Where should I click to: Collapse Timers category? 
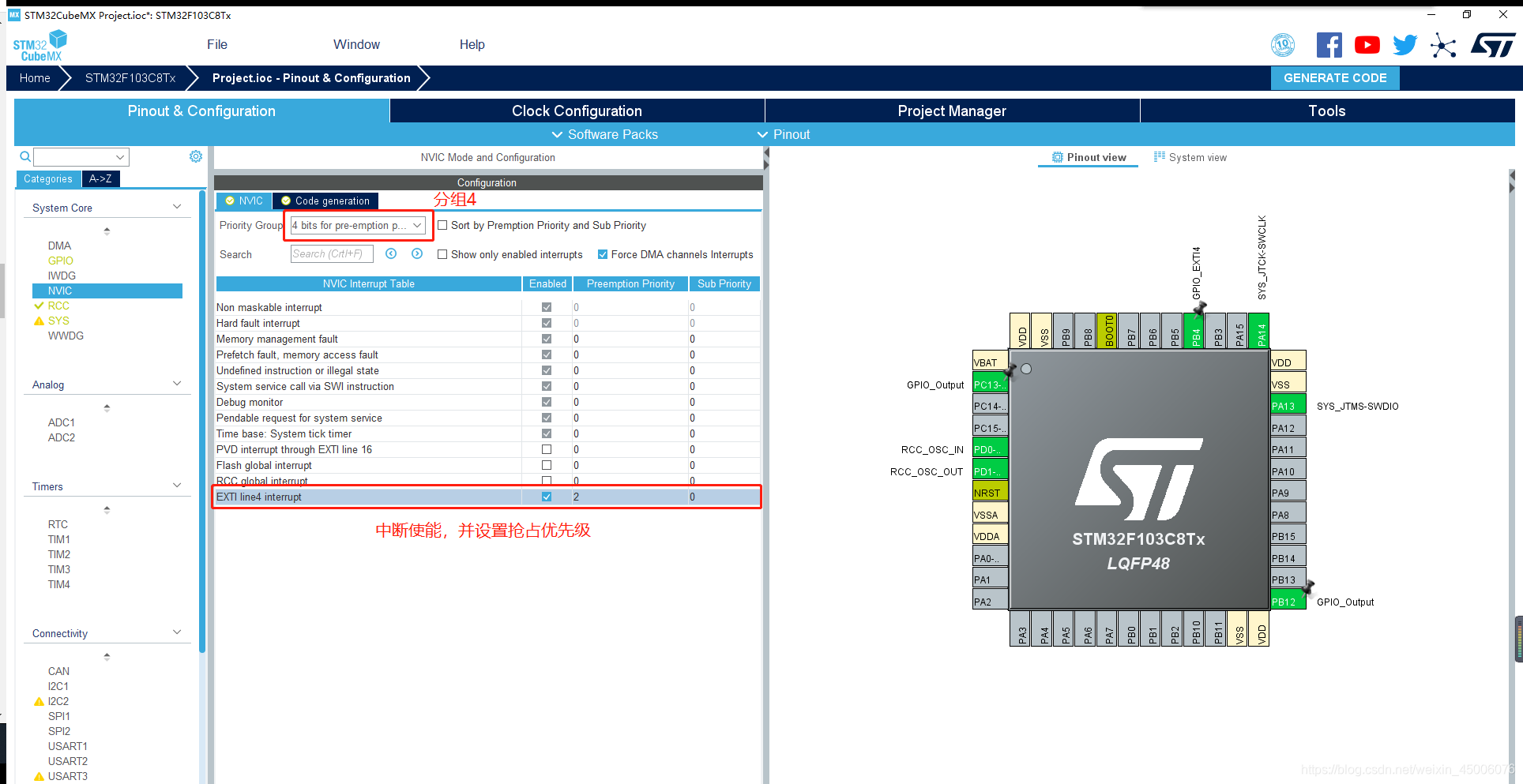point(177,486)
